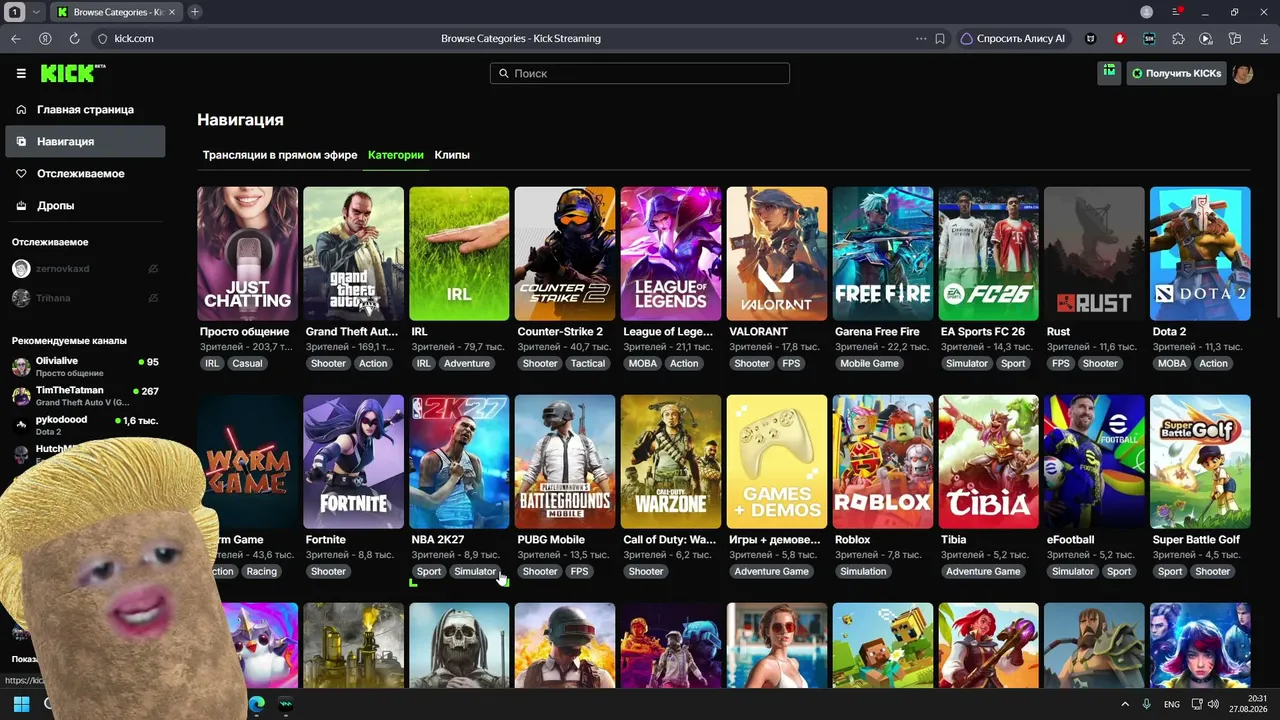
Task: Open browser downloads
Action: (x=1263, y=38)
